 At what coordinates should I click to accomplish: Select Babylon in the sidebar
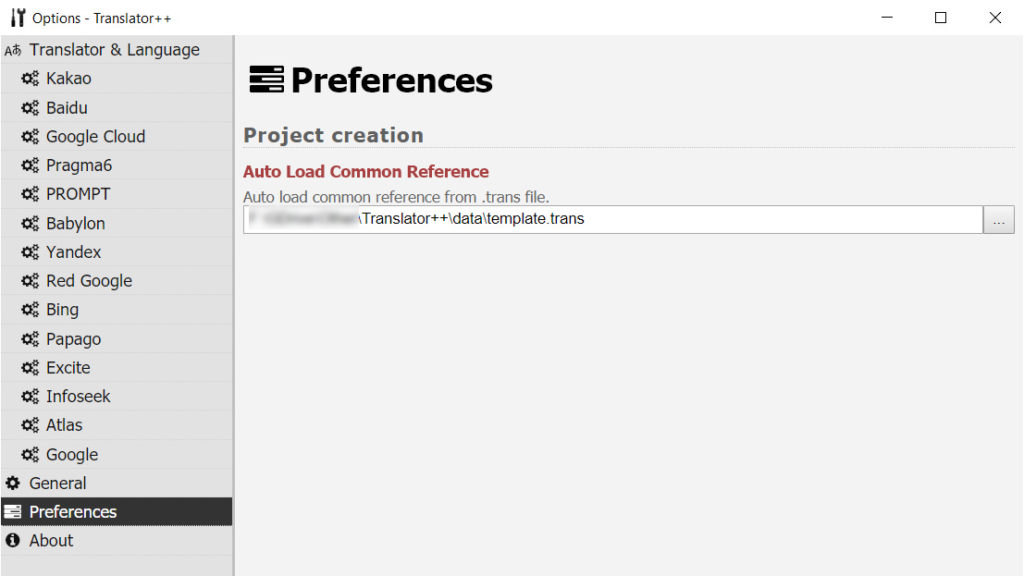(x=117, y=223)
